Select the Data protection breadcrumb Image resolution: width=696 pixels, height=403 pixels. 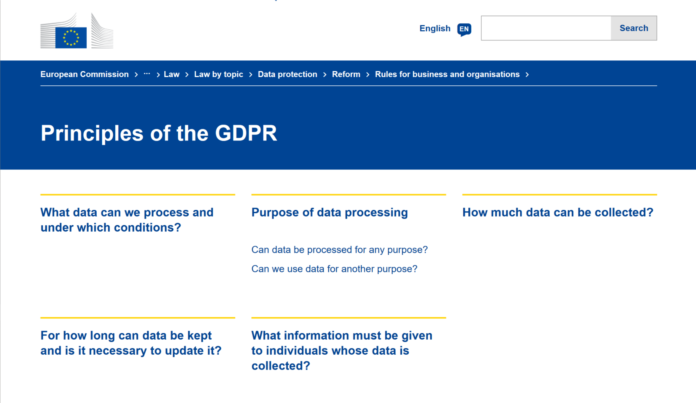tap(287, 74)
